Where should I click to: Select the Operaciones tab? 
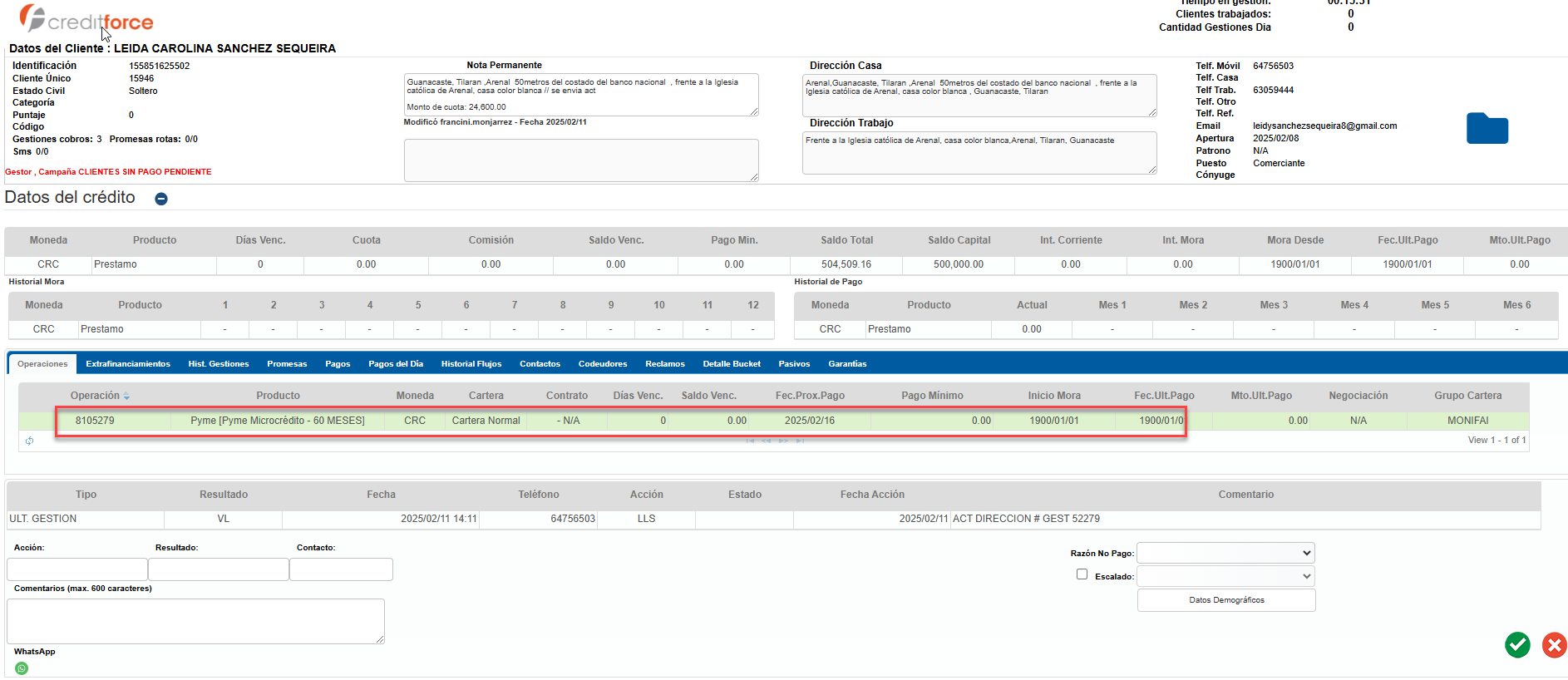coord(42,363)
